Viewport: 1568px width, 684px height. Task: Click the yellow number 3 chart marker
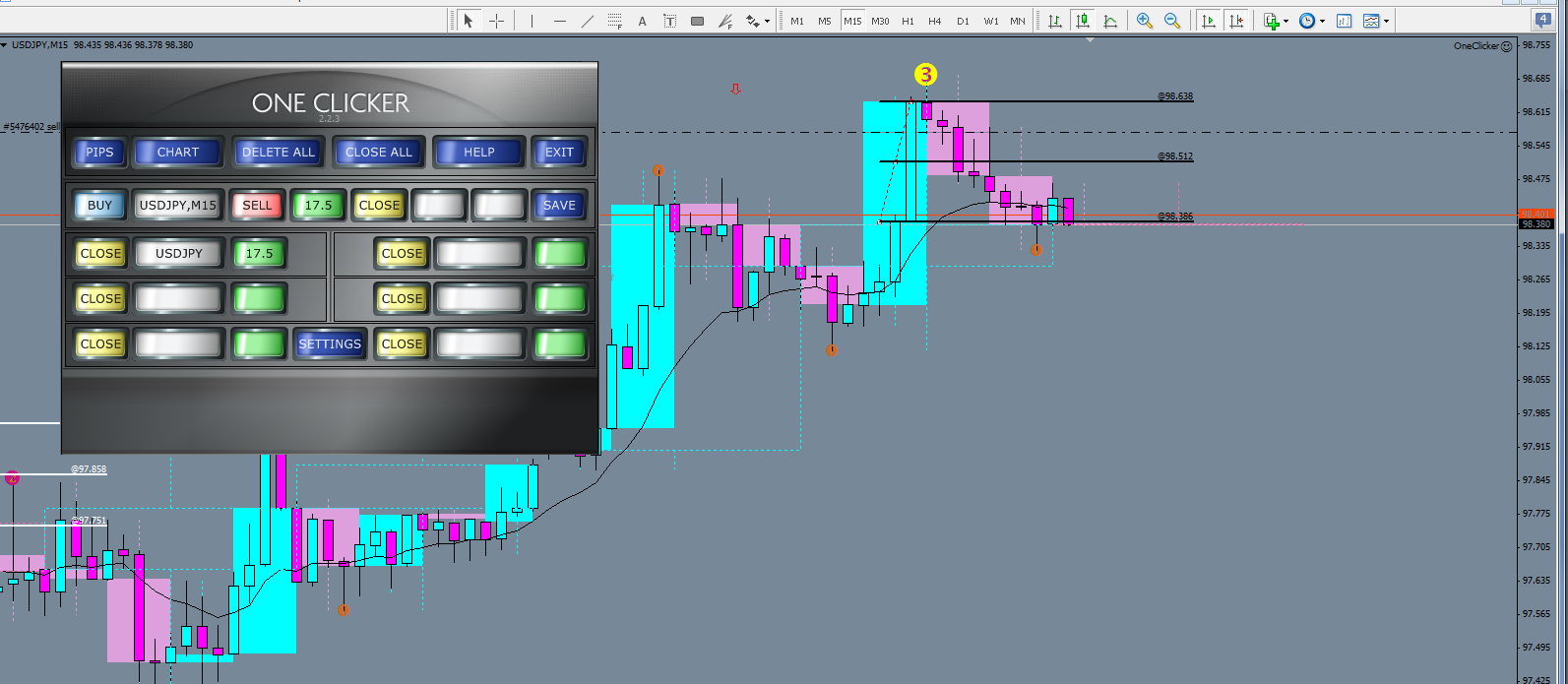coord(925,74)
